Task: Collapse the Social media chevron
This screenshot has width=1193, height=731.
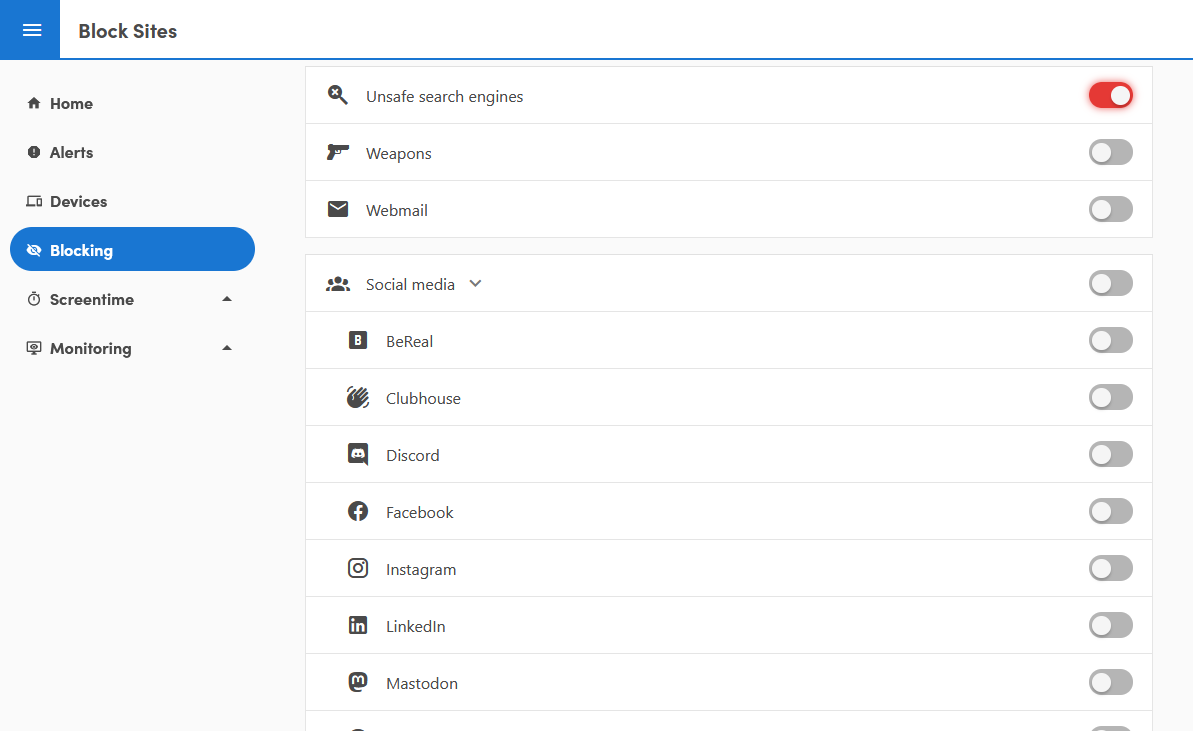Action: point(476,284)
